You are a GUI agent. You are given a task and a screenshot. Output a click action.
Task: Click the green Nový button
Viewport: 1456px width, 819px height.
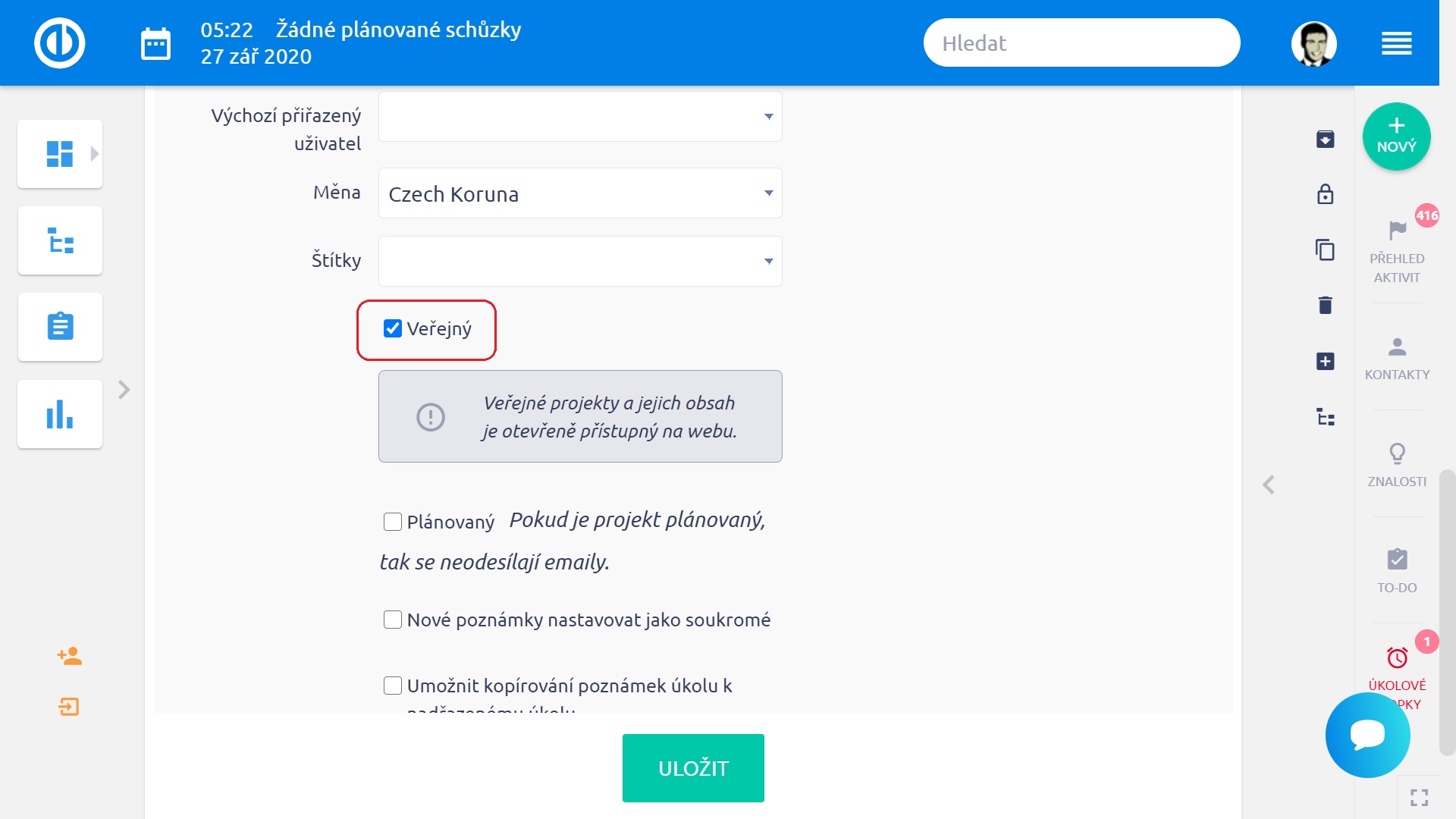point(1396,136)
